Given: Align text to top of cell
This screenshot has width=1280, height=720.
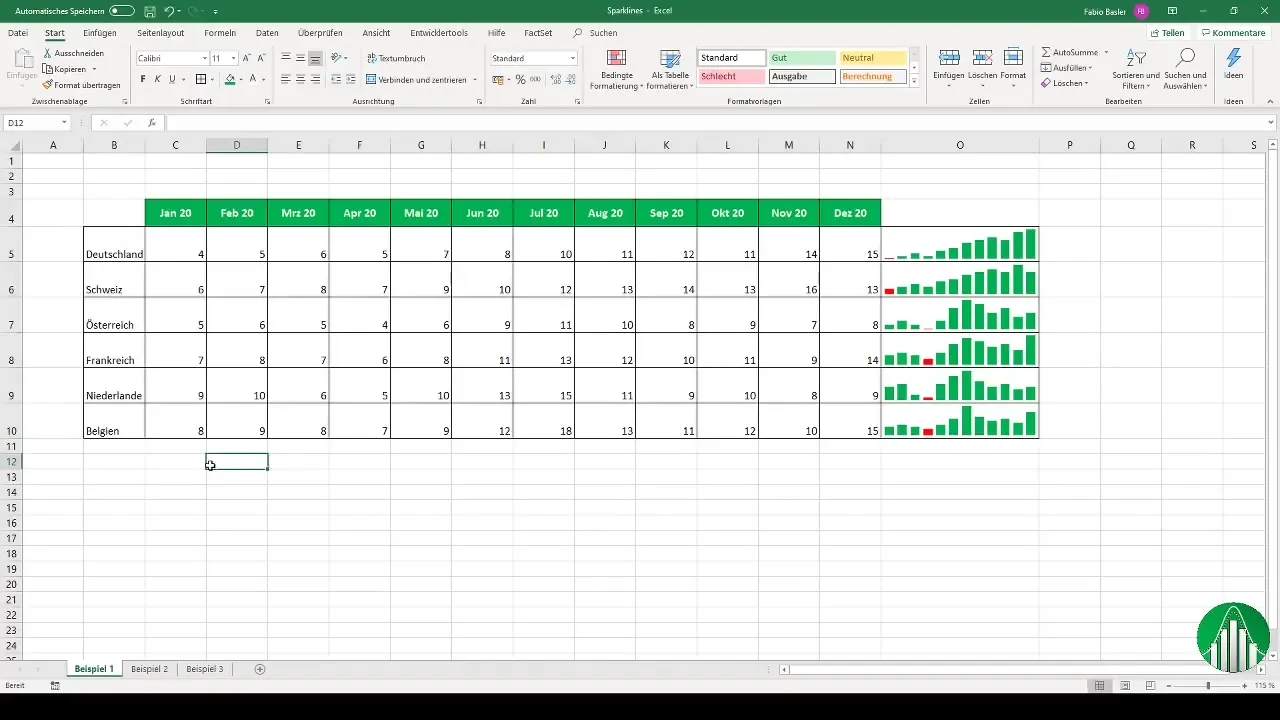Looking at the screenshot, I should [286, 58].
